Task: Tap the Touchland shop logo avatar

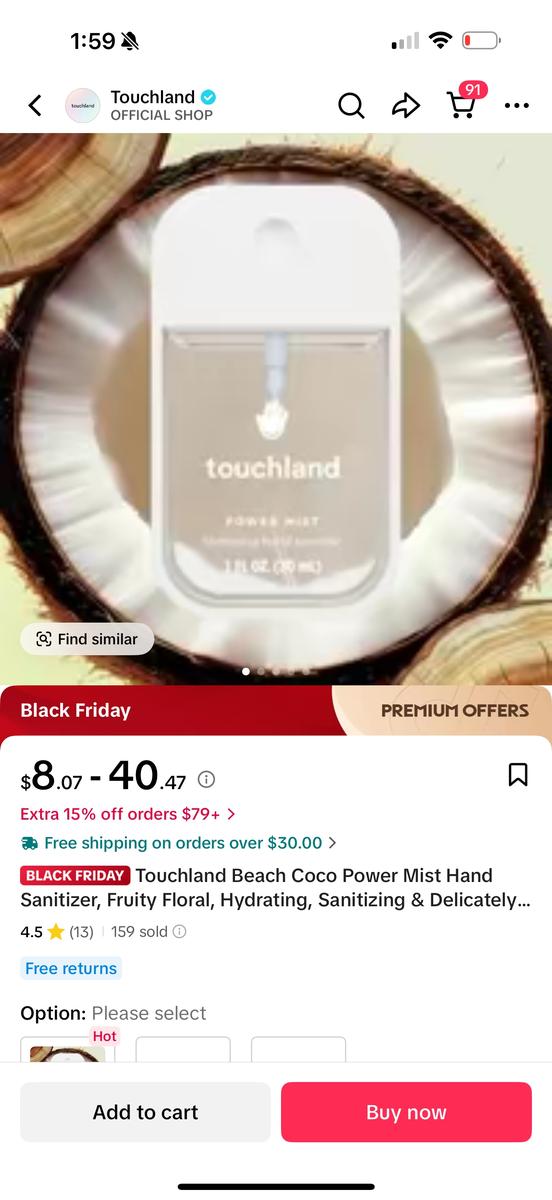Action: 83,105
